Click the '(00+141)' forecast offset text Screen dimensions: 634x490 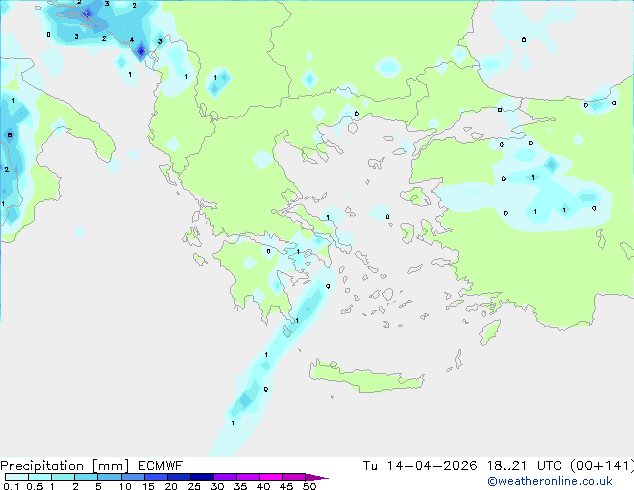(602, 466)
